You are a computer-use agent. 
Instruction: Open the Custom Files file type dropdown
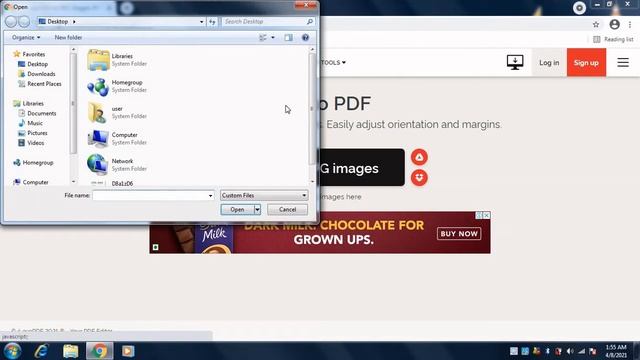(264, 196)
